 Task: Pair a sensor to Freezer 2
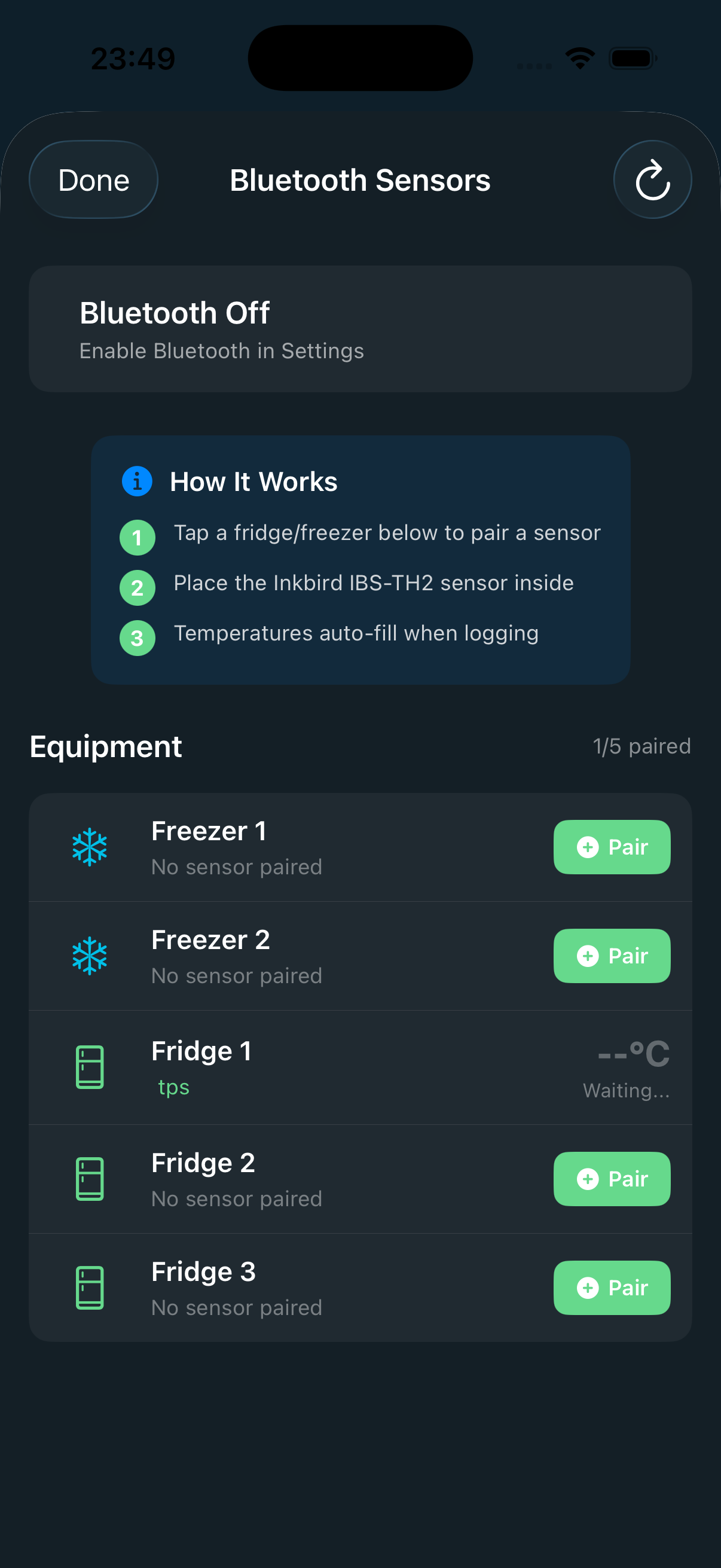pyautogui.click(x=612, y=956)
